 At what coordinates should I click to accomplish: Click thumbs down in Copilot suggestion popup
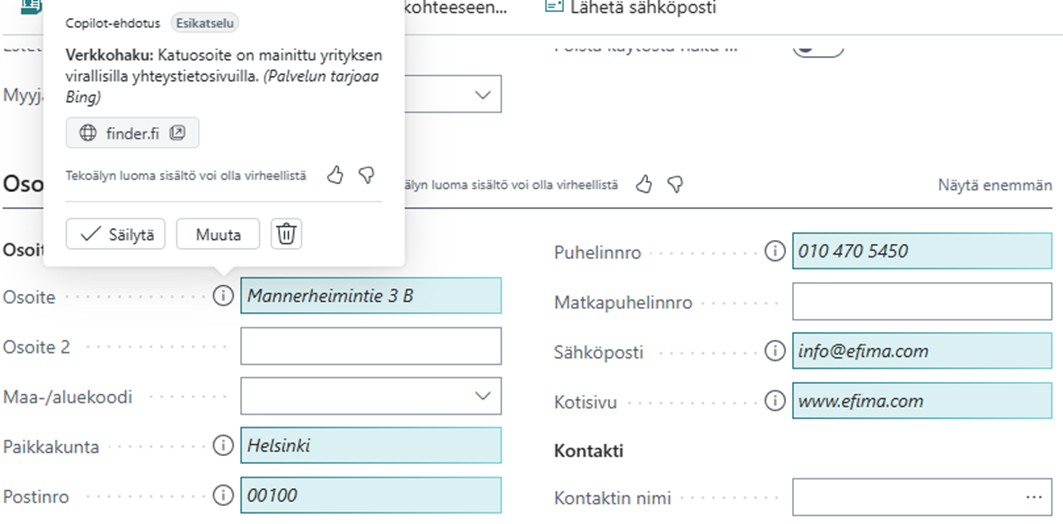click(x=367, y=176)
